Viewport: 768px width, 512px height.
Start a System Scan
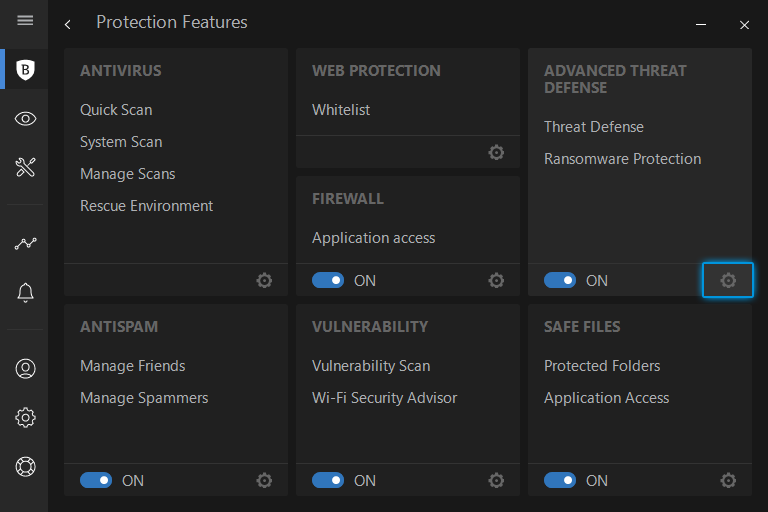tap(121, 142)
